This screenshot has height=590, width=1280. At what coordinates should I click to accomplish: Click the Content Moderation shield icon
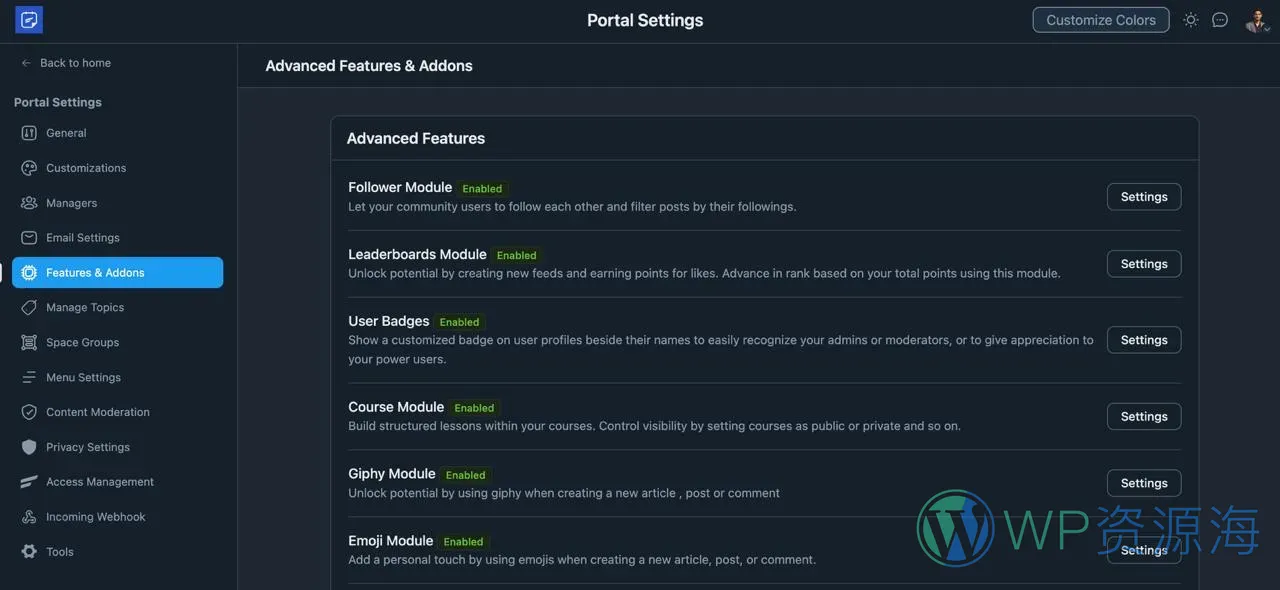[x=29, y=412]
